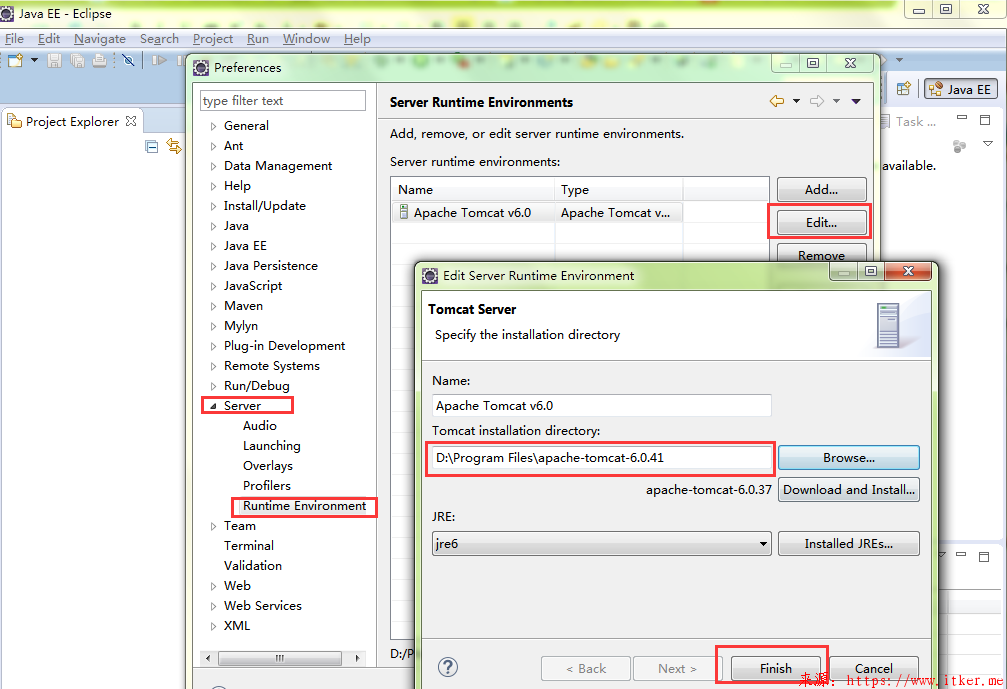Maximize the Task List view
The height and width of the screenshot is (689, 1007).
(x=985, y=119)
